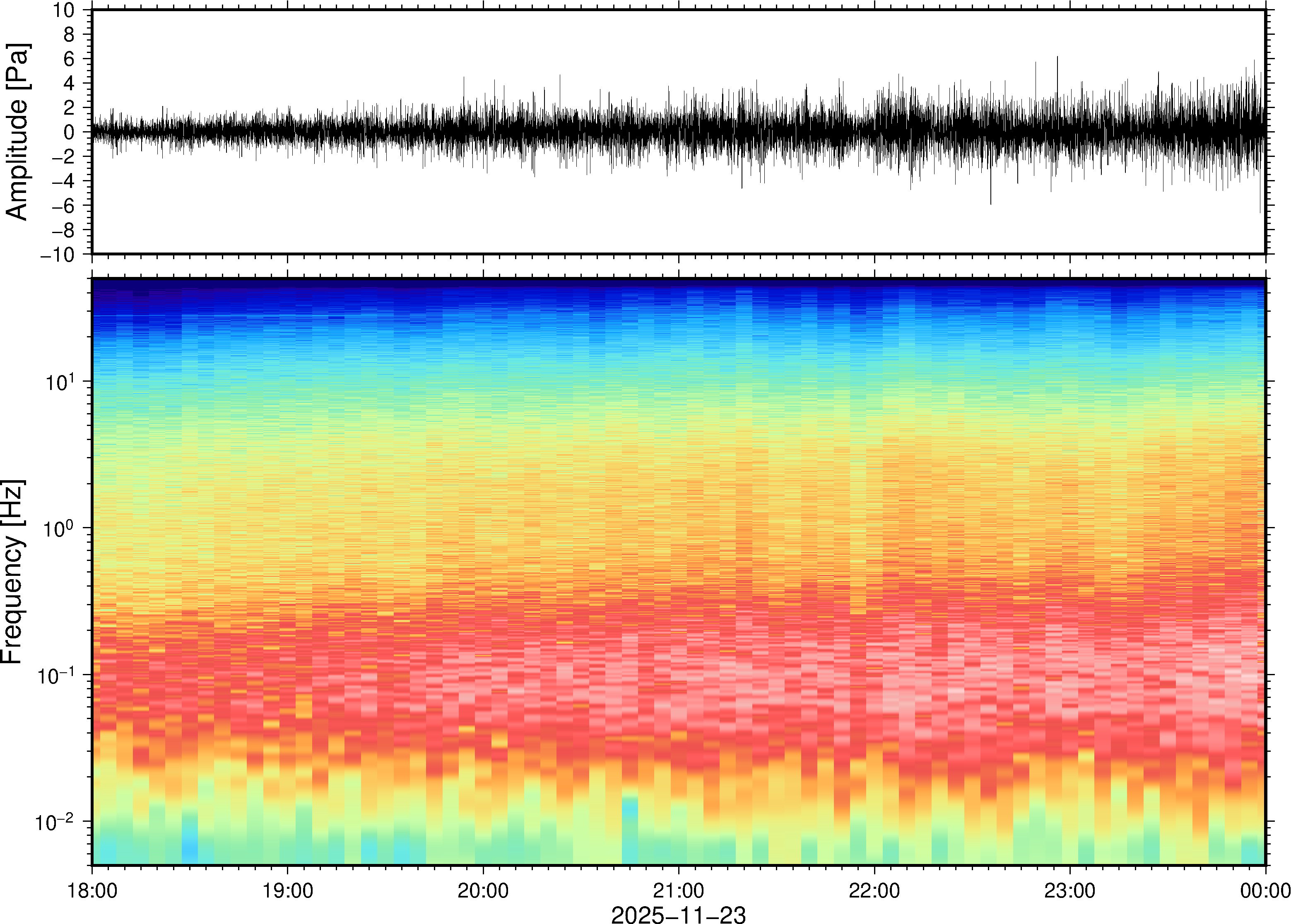Screen dimensions: 1291x924
Task: Click the Frequency [Hz] axis title
Action: [12, 572]
